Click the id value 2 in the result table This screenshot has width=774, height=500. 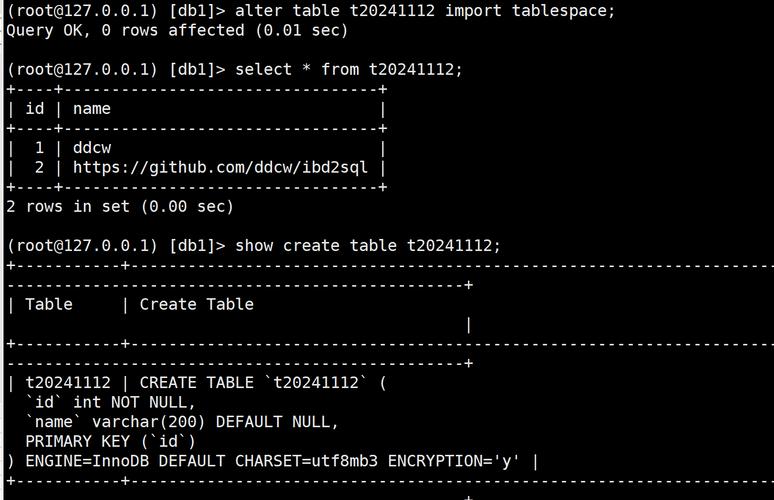tap(39, 167)
